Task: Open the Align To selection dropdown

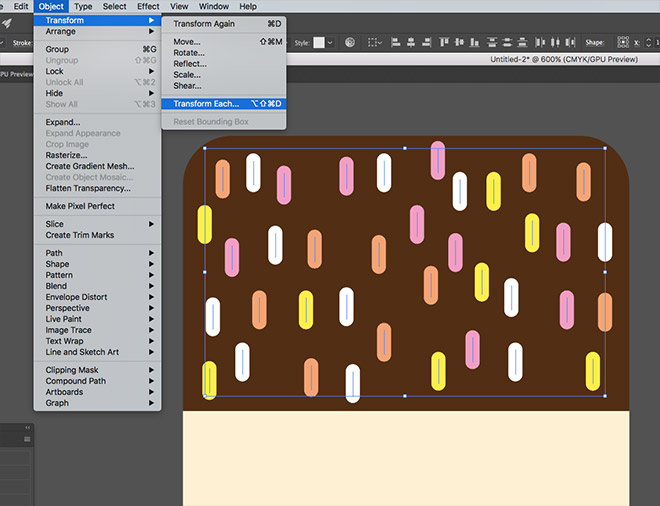Action: [375, 42]
